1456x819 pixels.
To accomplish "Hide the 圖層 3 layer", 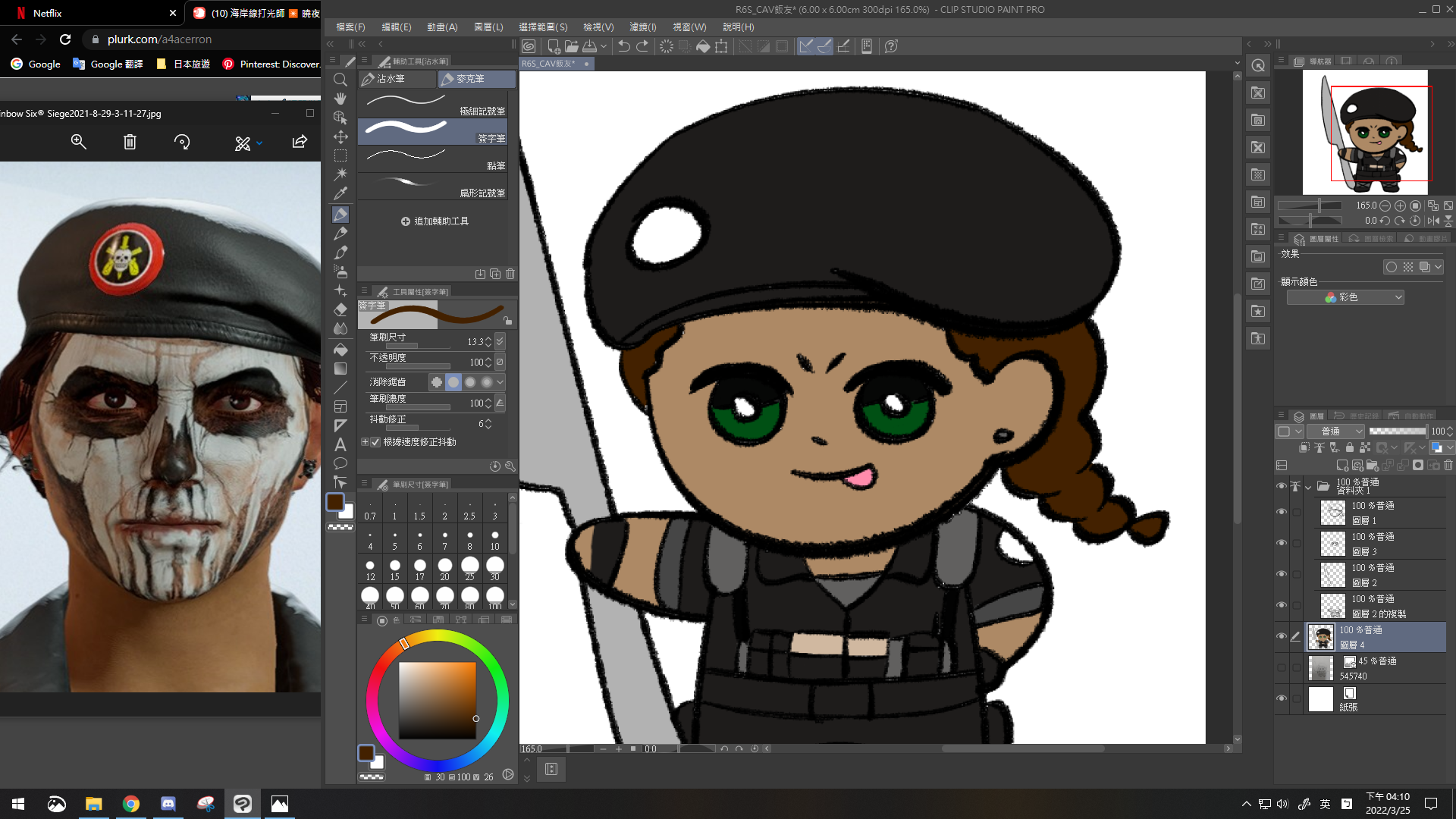I will (x=1282, y=543).
